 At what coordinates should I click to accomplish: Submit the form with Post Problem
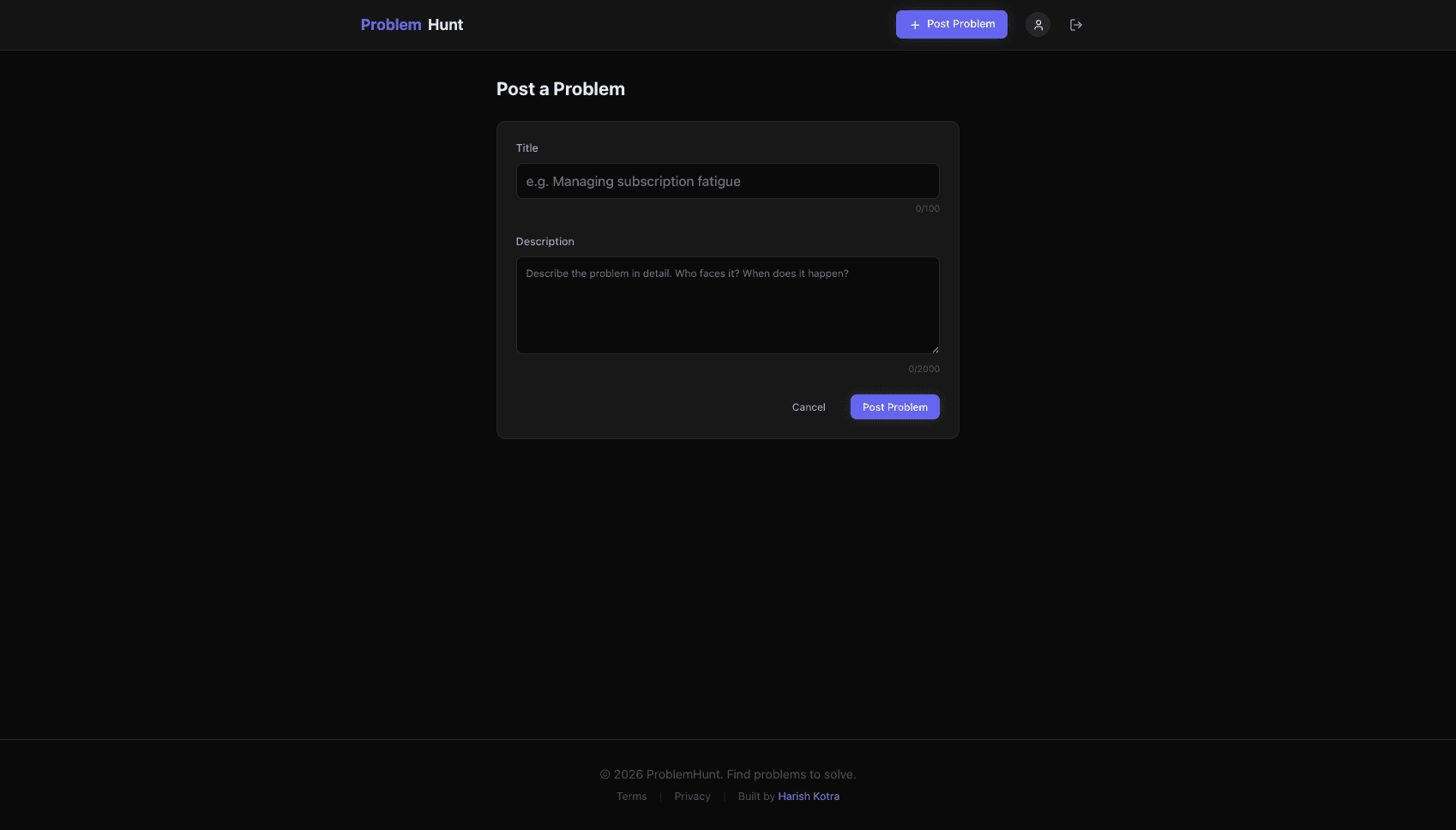[894, 406]
